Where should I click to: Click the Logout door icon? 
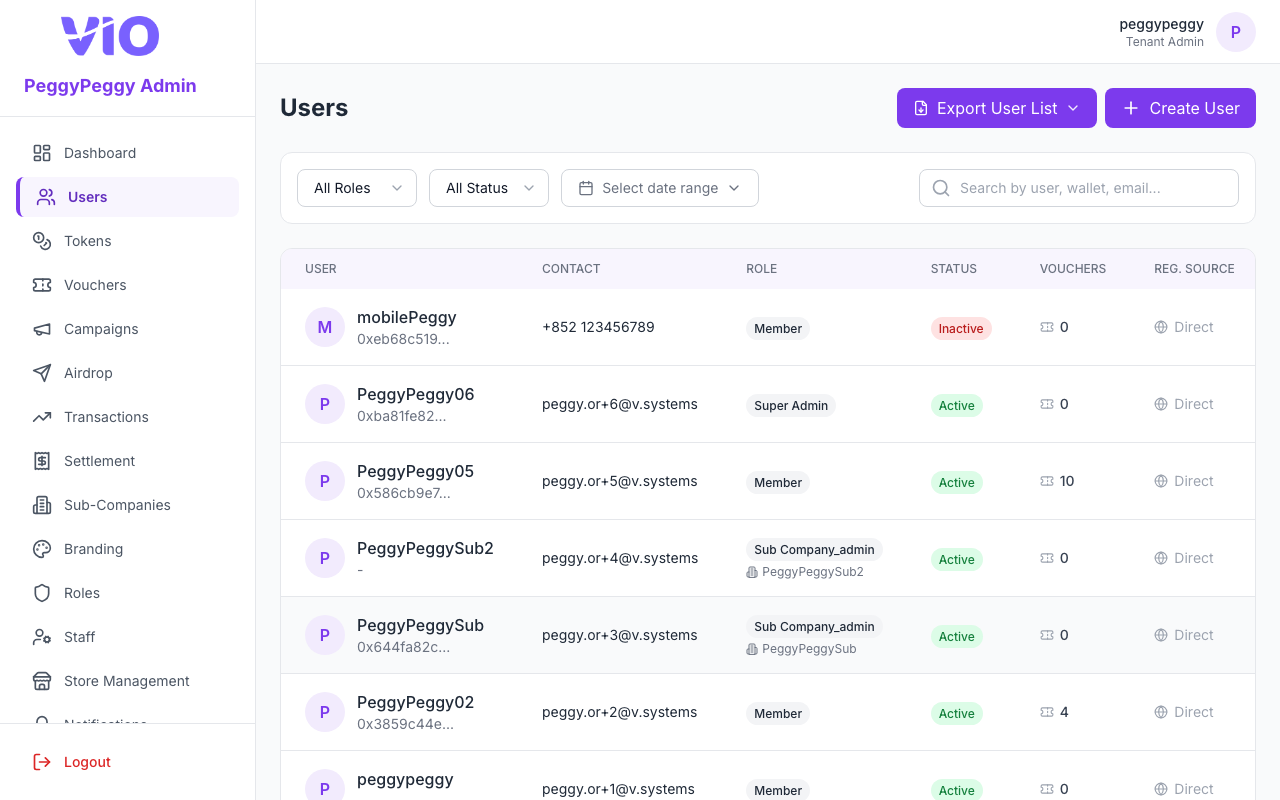click(42, 762)
